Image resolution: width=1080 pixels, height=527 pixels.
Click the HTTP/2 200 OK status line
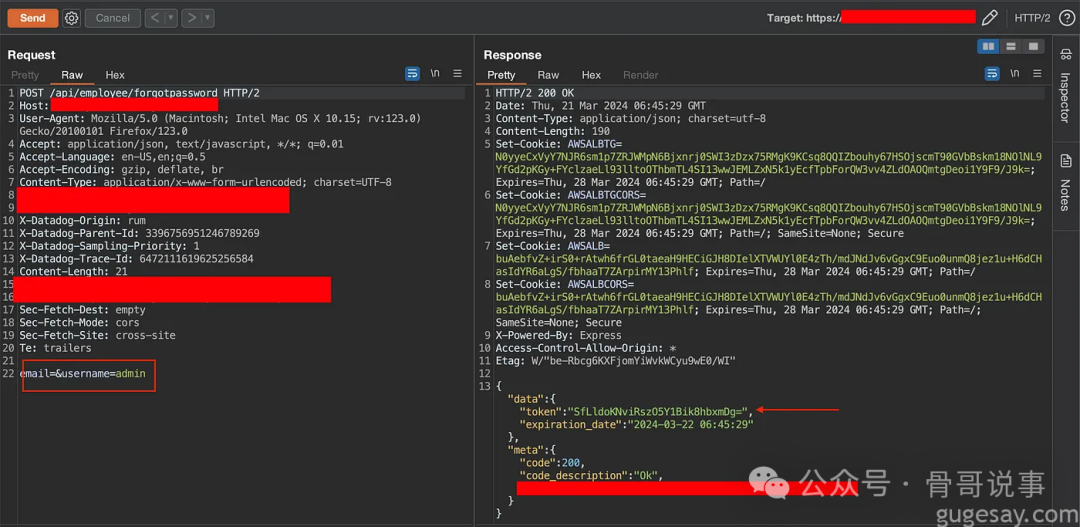tap(534, 93)
